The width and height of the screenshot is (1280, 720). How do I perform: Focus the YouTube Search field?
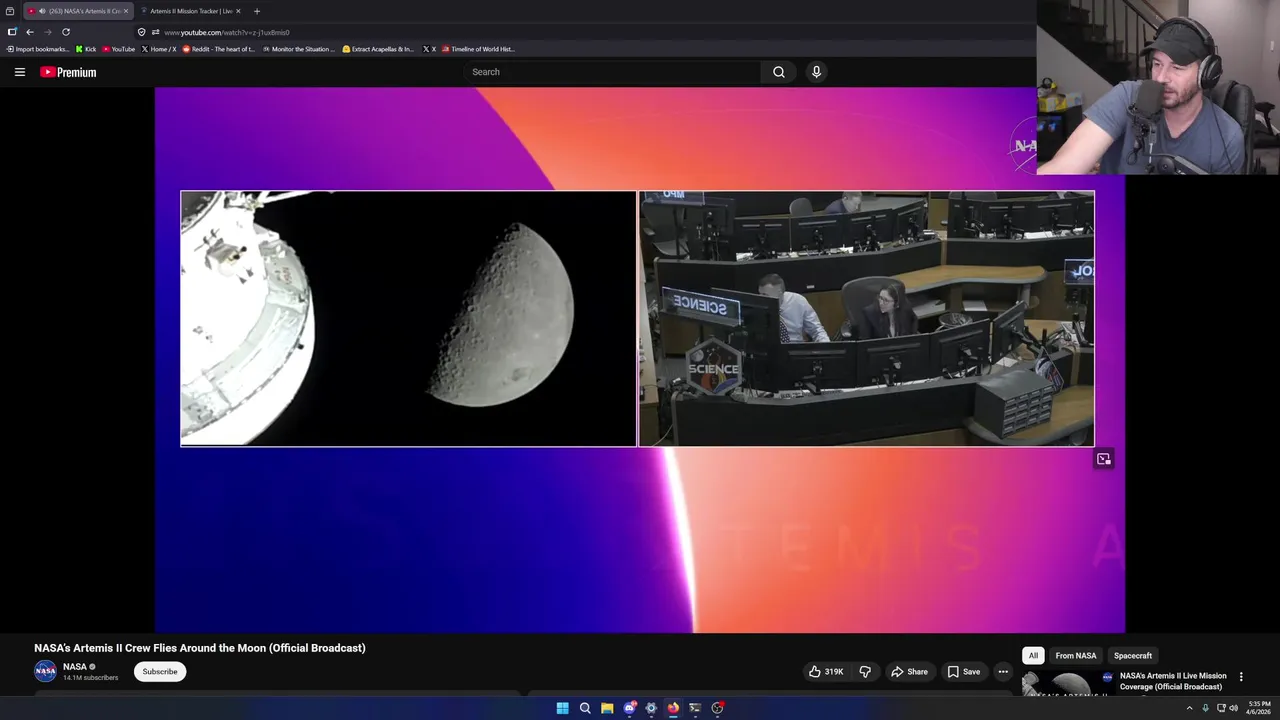(612, 72)
